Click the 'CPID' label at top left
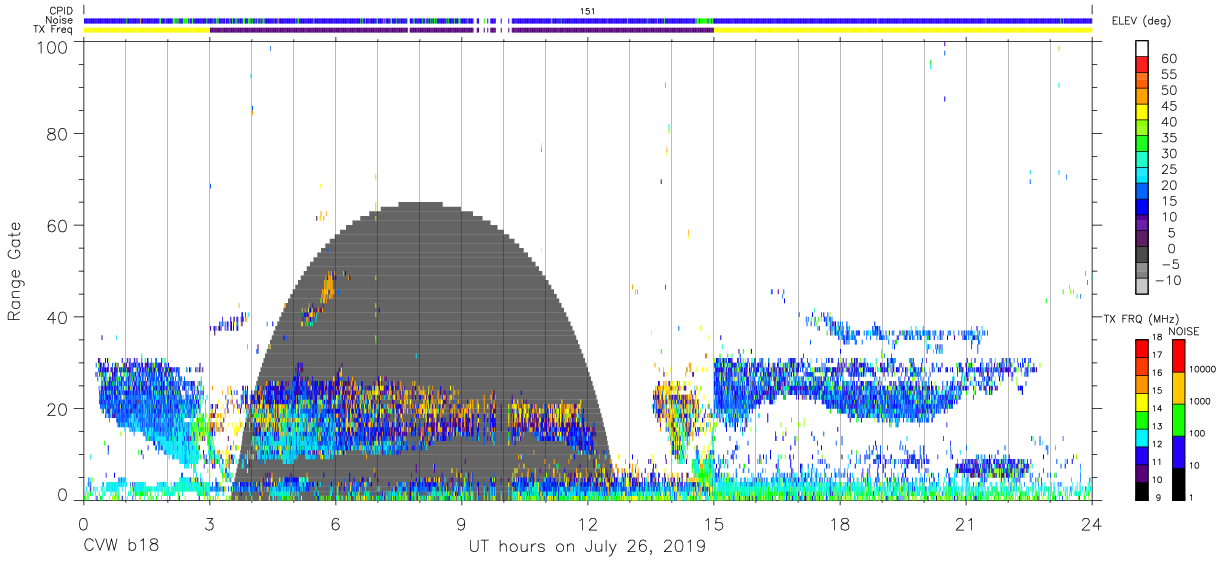1228x567 pixels. click(x=60, y=11)
